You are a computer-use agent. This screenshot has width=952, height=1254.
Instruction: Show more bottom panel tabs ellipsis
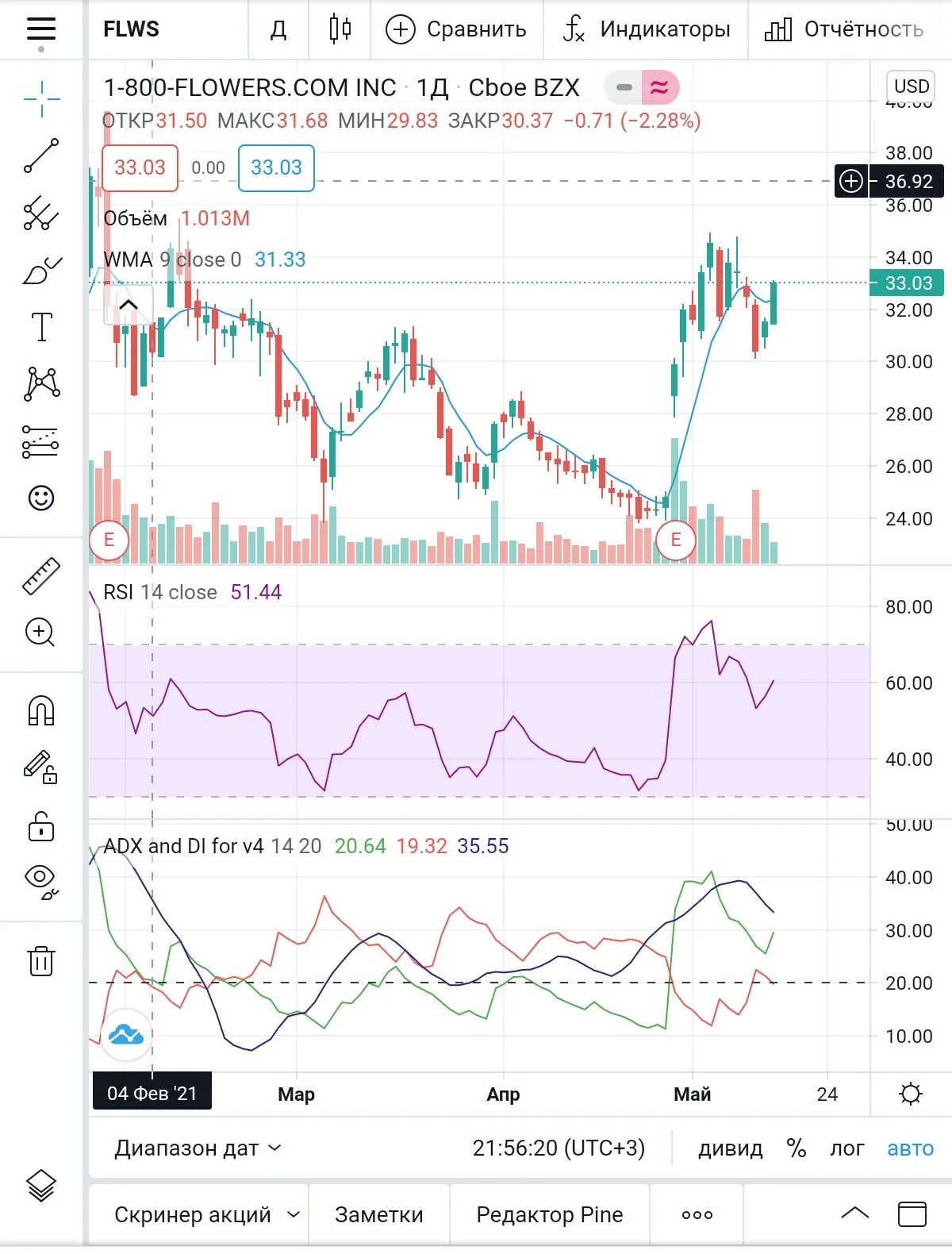pyautogui.click(x=697, y=1214)
